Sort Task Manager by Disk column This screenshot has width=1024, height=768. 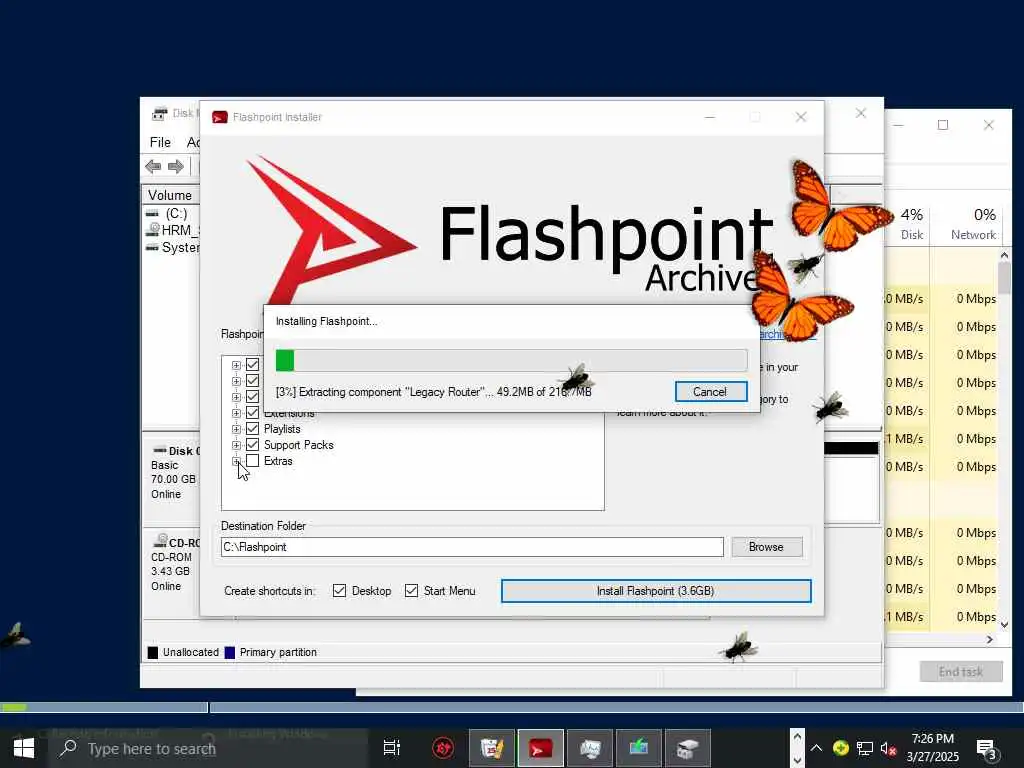[x=912, y=224]
